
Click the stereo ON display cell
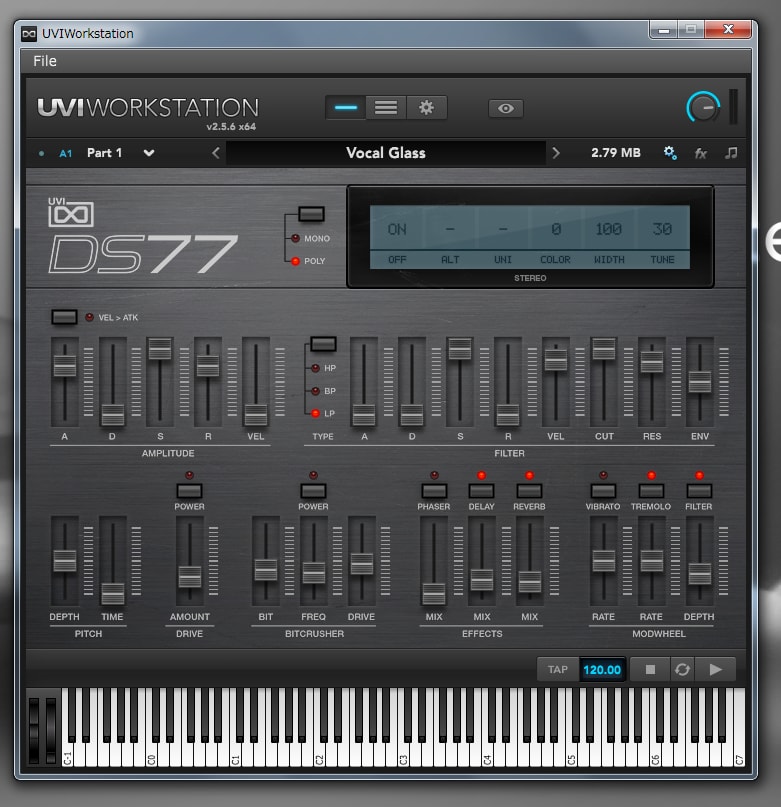(397, 229)
